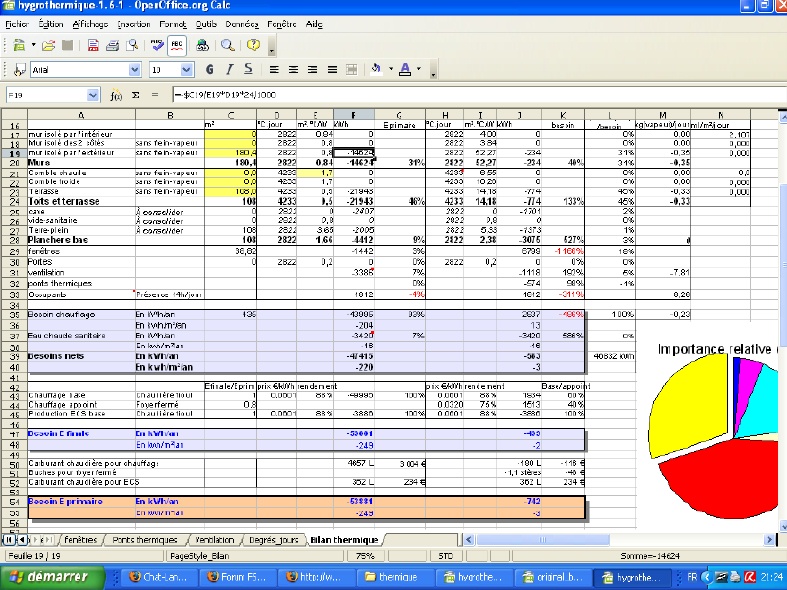Apply the Font Color icon
This screenshot has height=590, width=787.
point(405,70)
